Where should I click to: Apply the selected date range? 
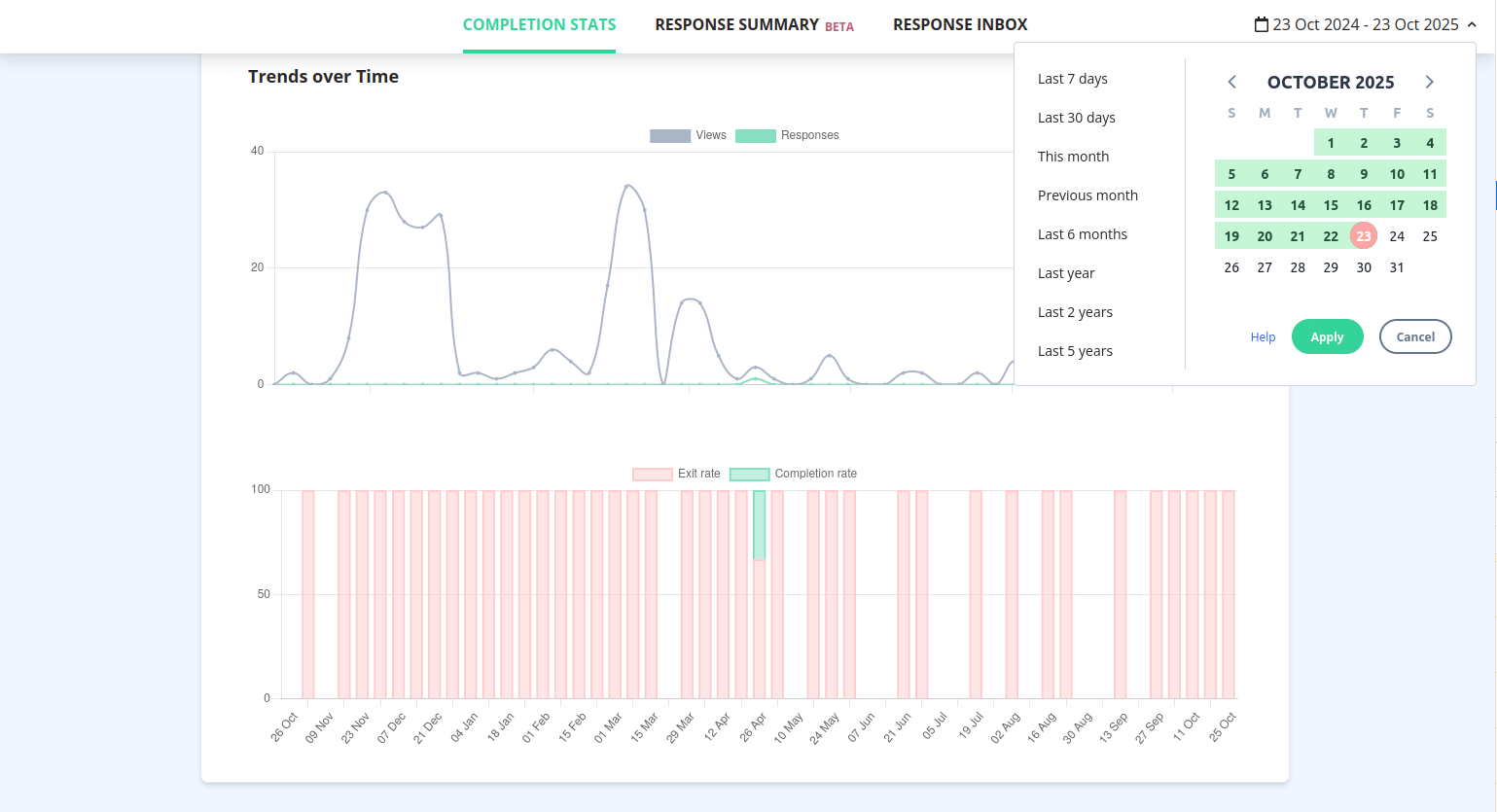pyautogui.click(x=1327, y=336)
